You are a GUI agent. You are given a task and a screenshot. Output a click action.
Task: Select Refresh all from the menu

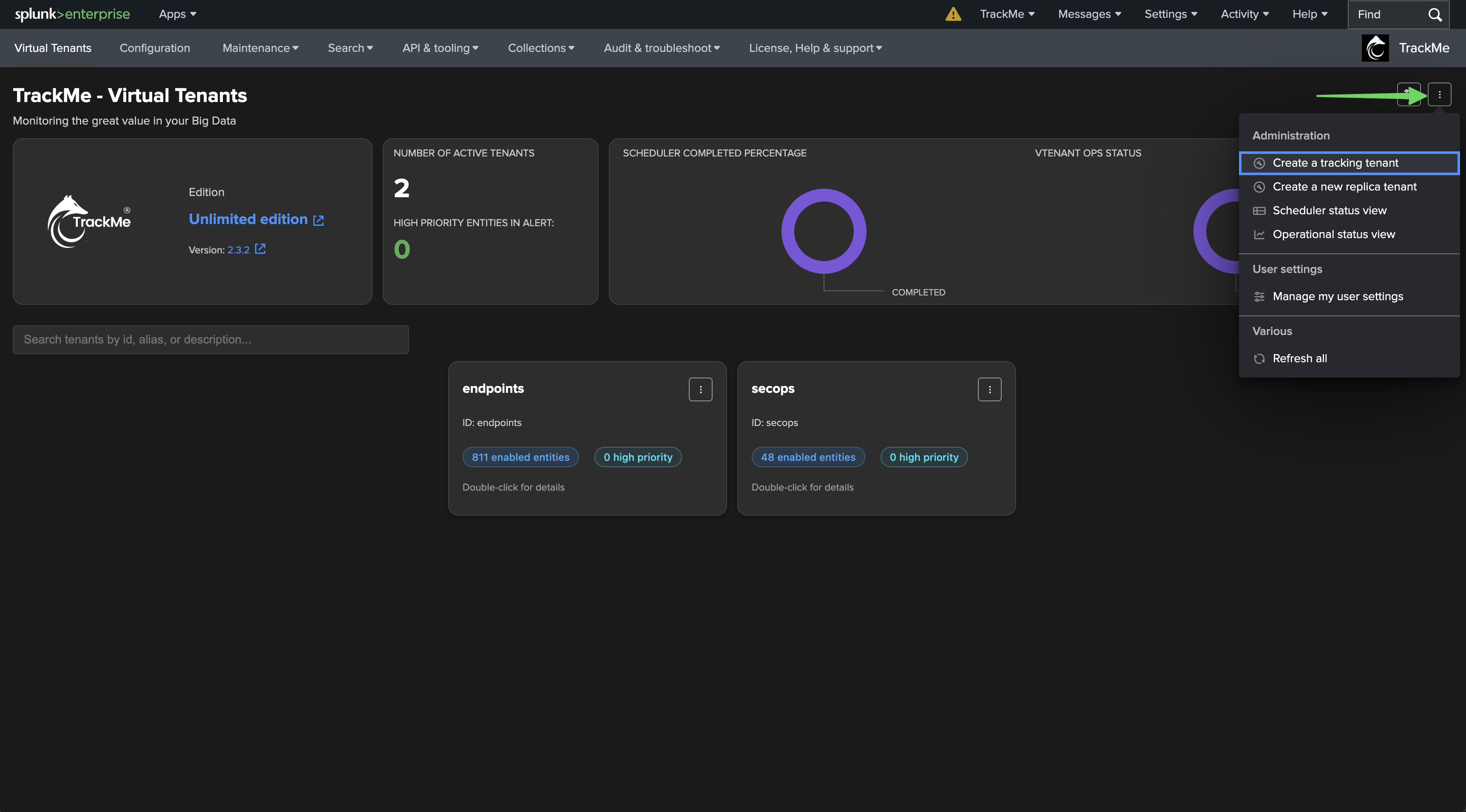pos(1299,358)
